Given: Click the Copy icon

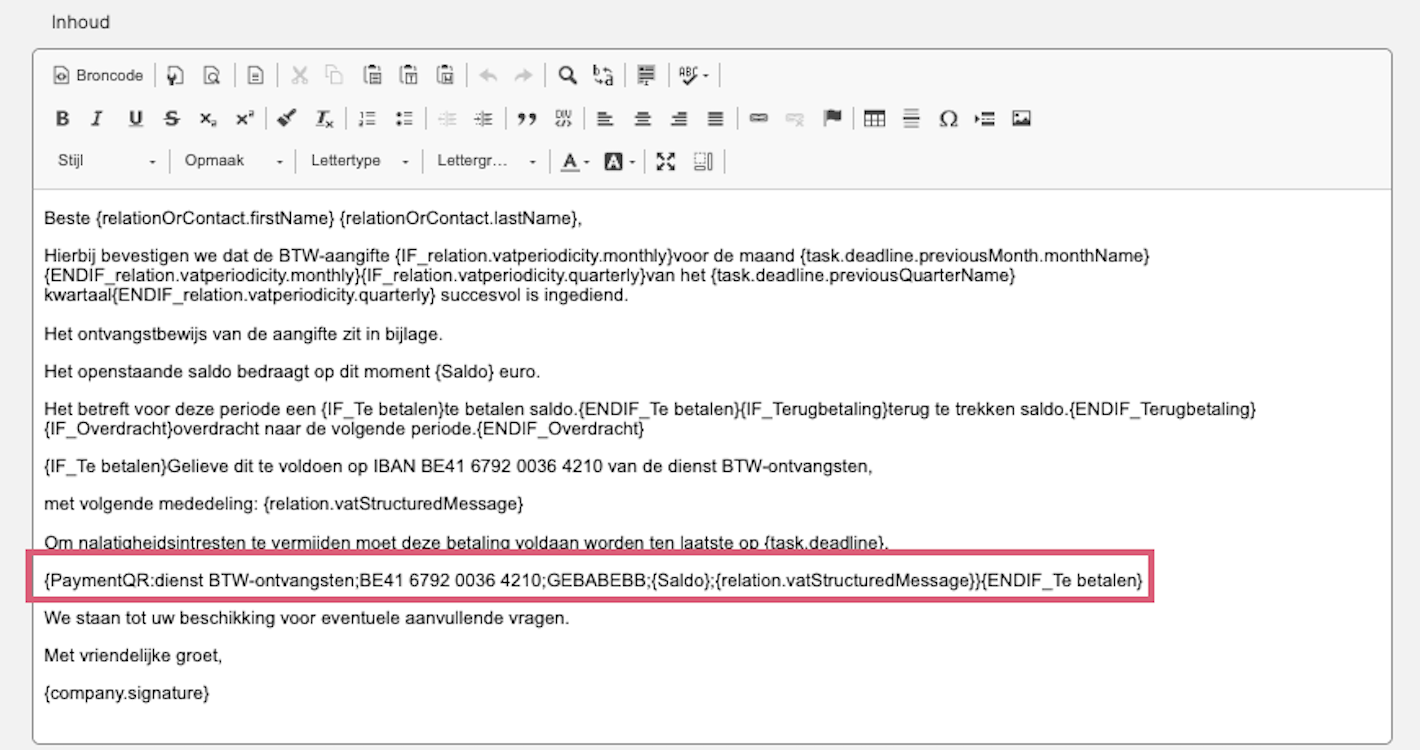Looking at the screenshot, I should click(x=335, y=75).
